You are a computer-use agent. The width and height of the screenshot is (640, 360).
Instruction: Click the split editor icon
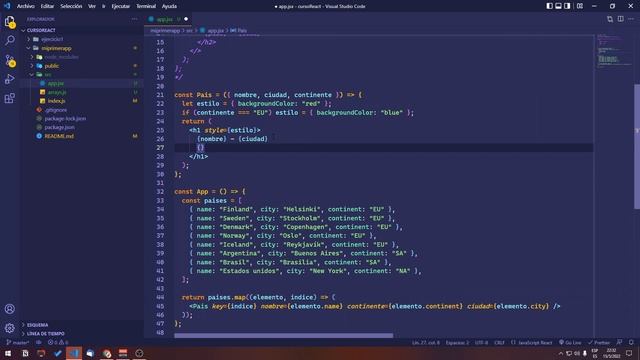[x=620, y=19]
